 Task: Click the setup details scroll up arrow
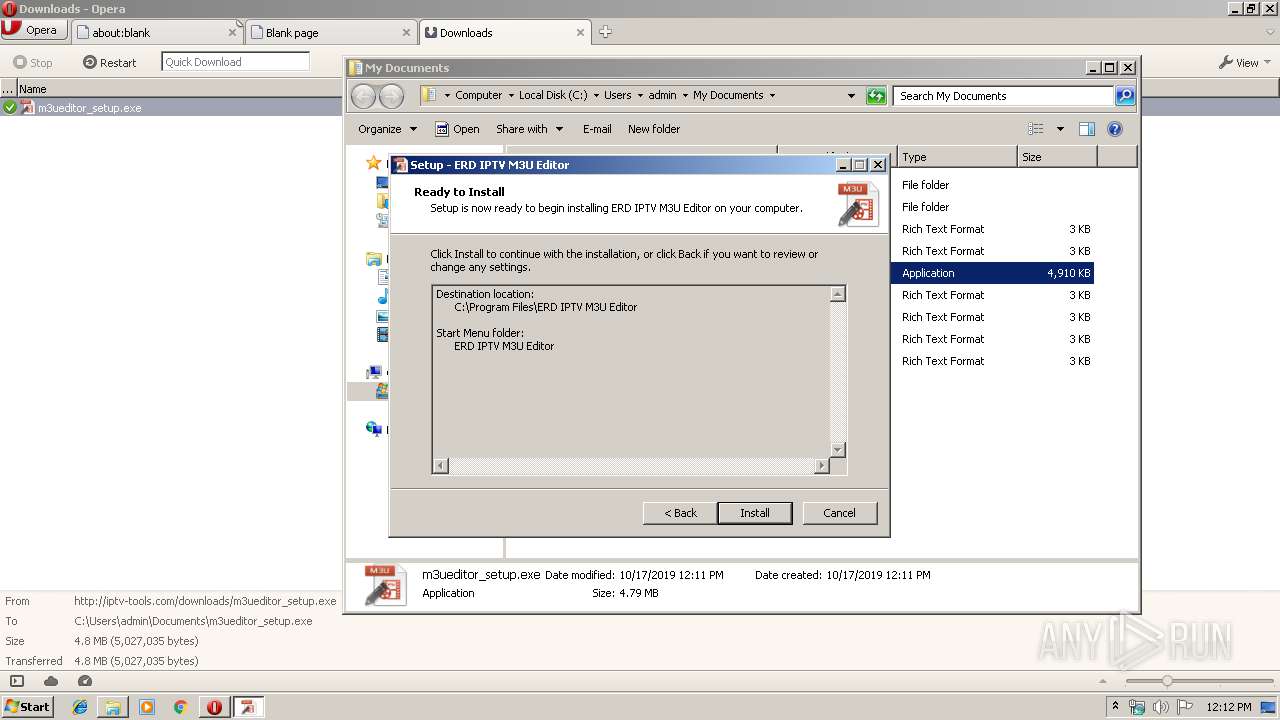(838, 294)
